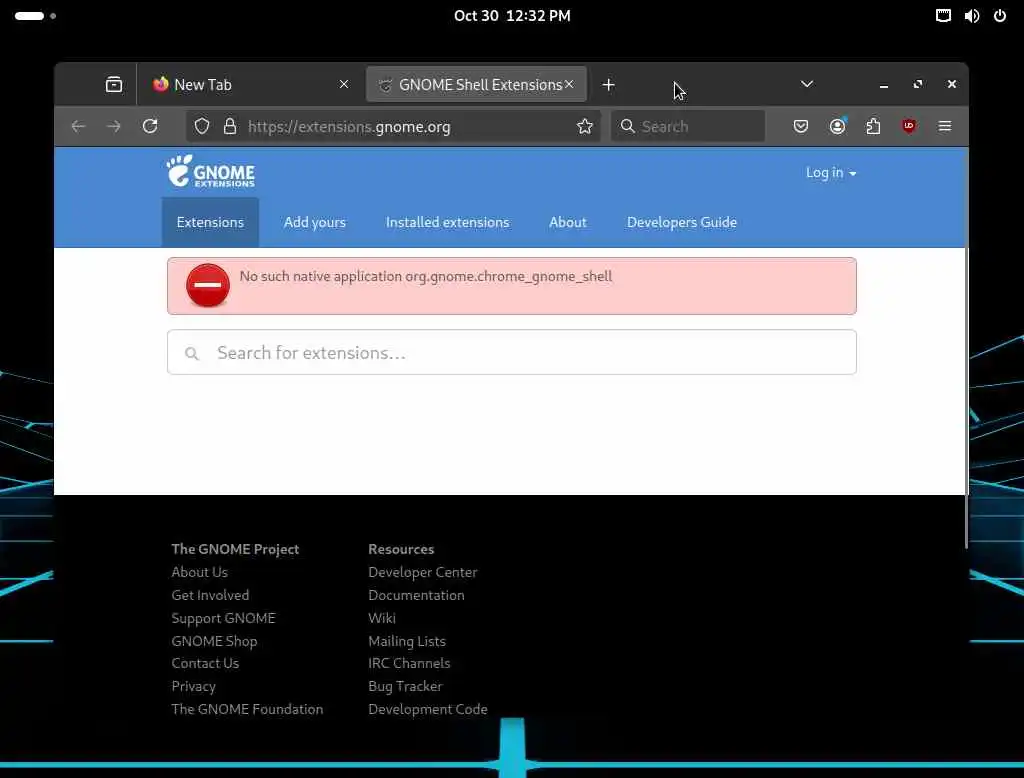Open the Mailing Lists link
The image size is (1024, 778).
[x=407, y=641]
